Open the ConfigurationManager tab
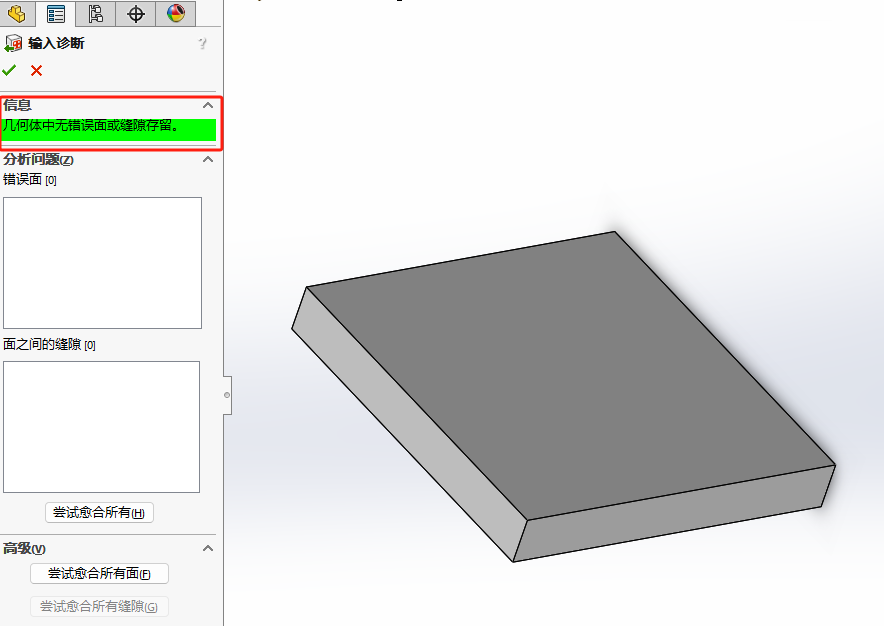This screenshot has width=884, height=626. 95,14
